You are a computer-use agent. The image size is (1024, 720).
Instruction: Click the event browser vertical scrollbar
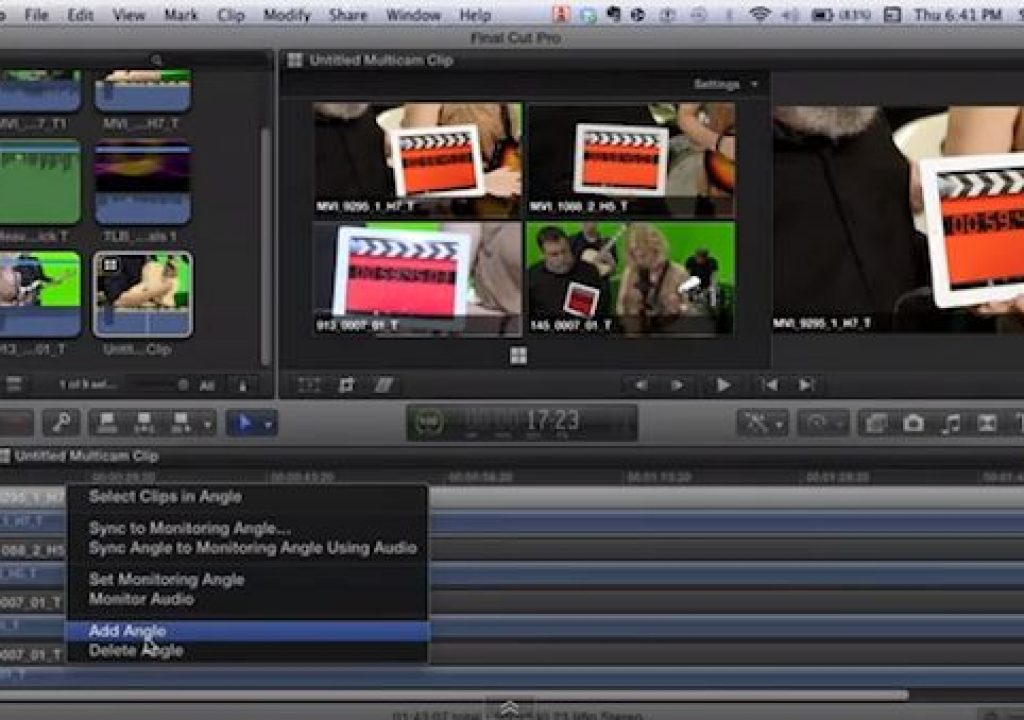tap(265, 246)
